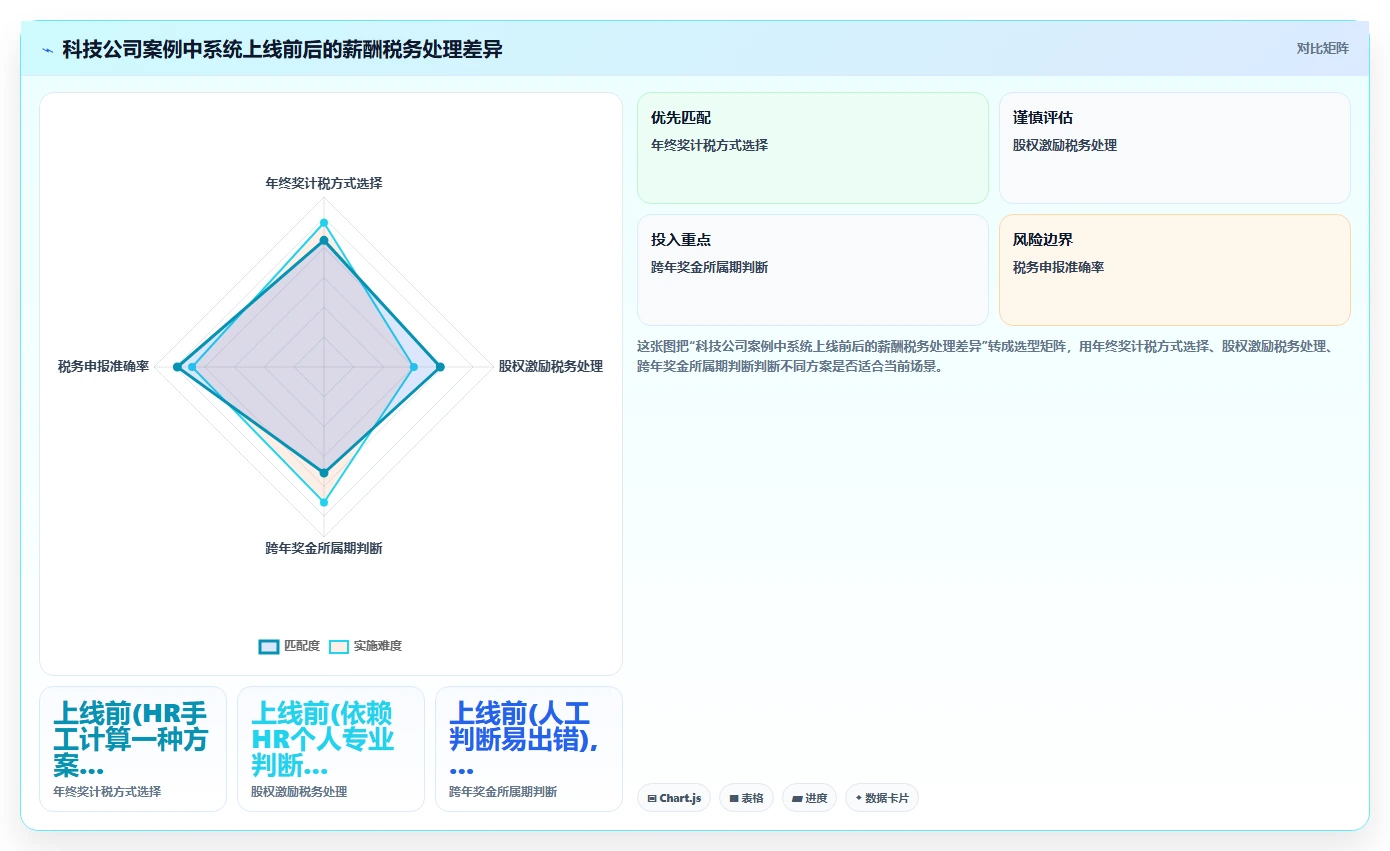Open the 上线前(HR手工计算一种方案 data card

click(x=133, y=749)
